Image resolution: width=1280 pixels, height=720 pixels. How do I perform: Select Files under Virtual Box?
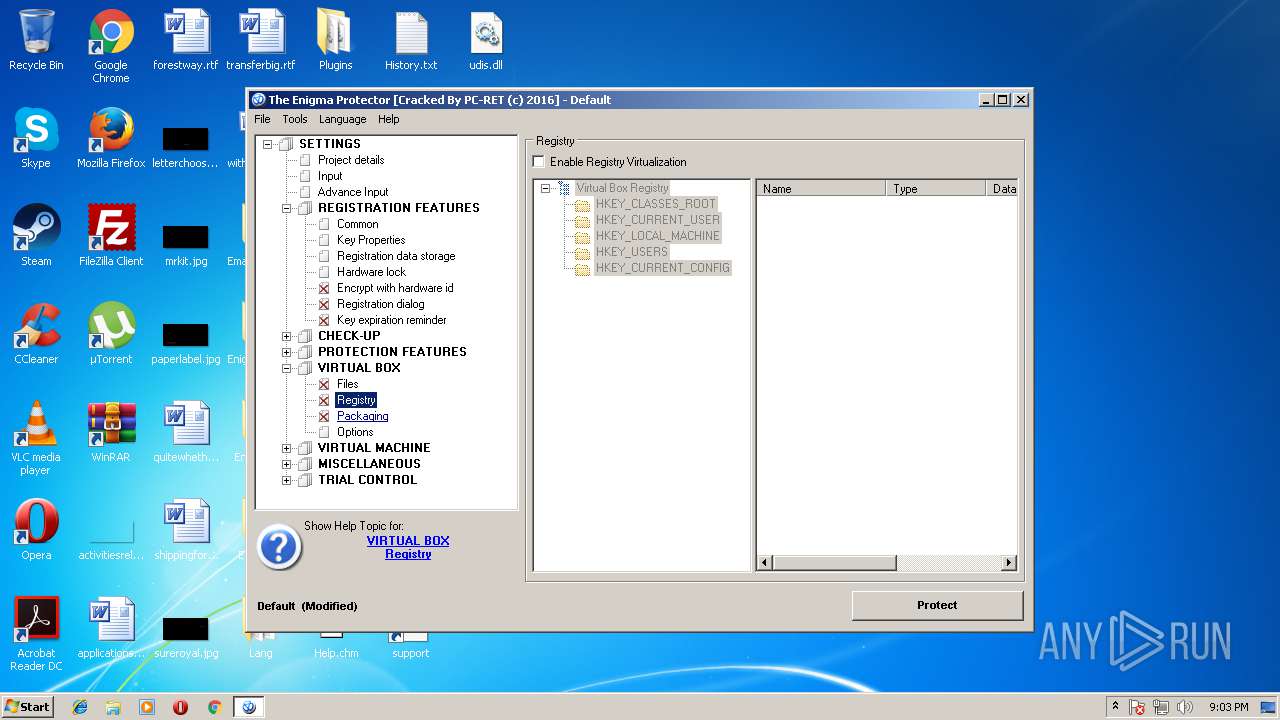[x=348, y=384]
